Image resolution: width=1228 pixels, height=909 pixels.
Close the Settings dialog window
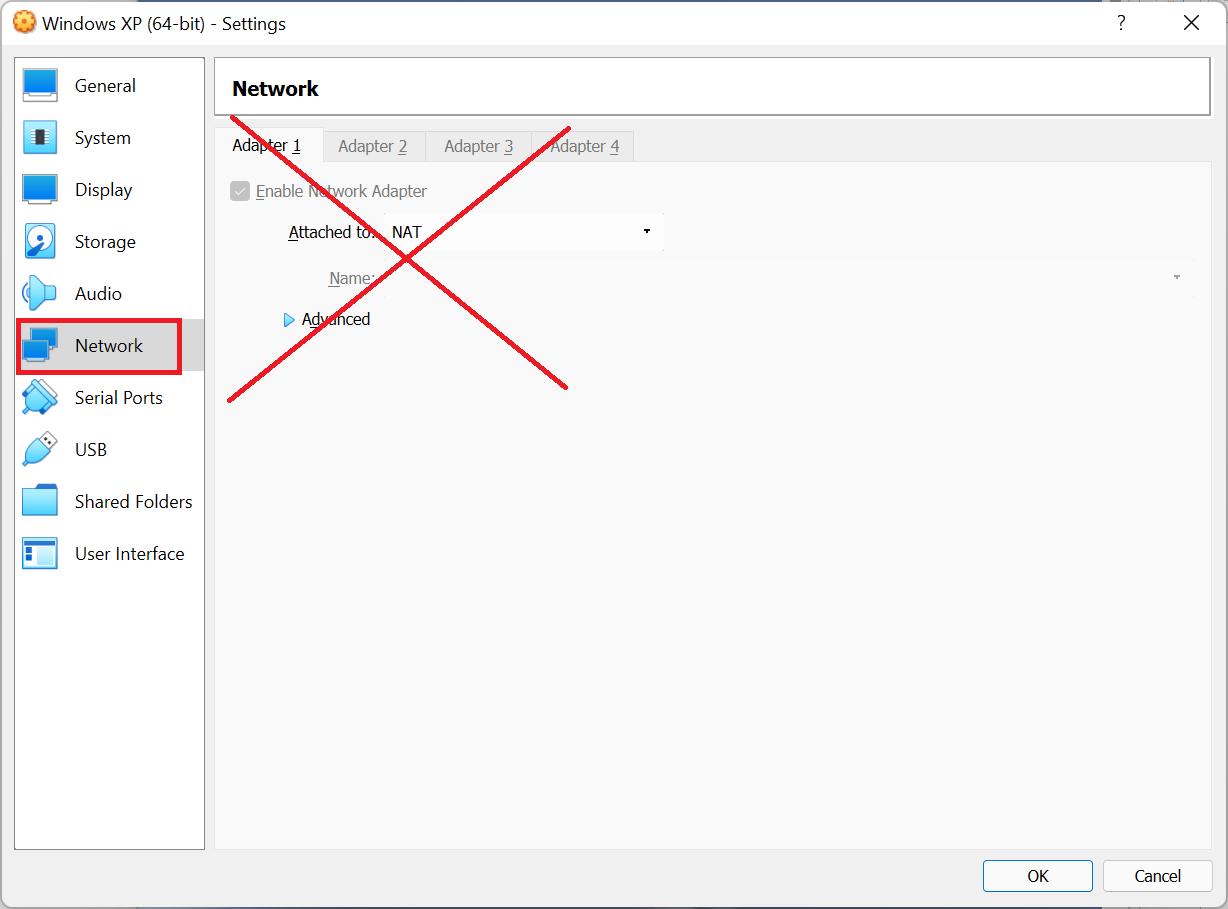(x=1192, y=23)
